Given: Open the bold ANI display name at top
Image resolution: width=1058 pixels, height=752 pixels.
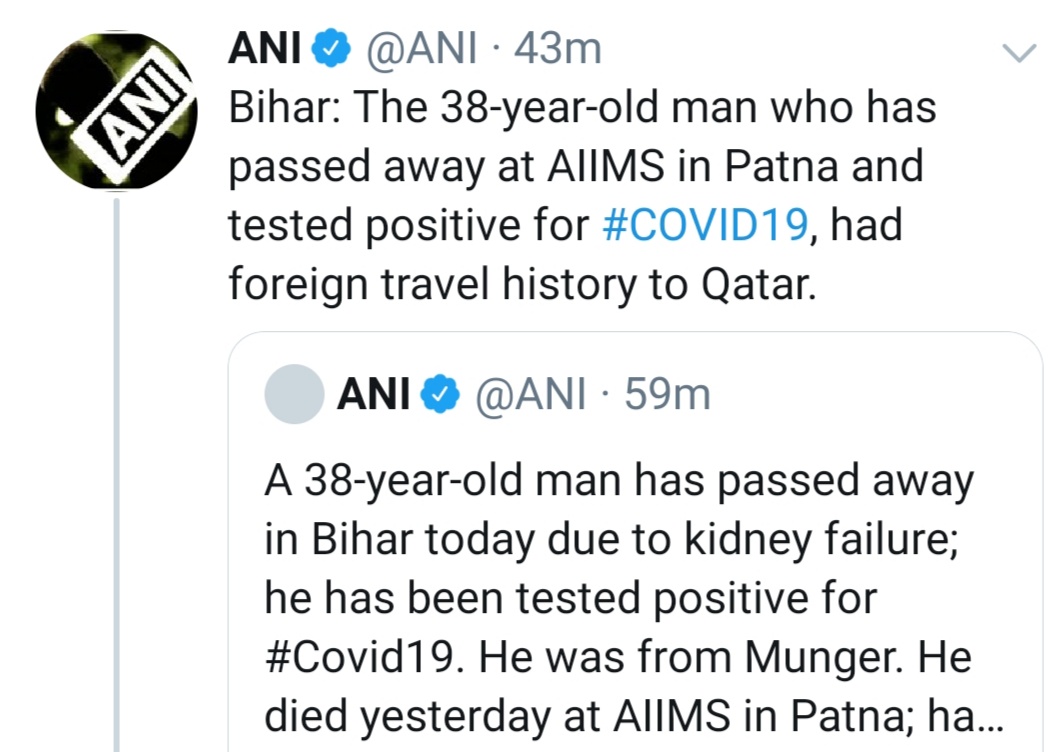Looking at the screenshot, I should pyautogui.click(x=264, y=49).
